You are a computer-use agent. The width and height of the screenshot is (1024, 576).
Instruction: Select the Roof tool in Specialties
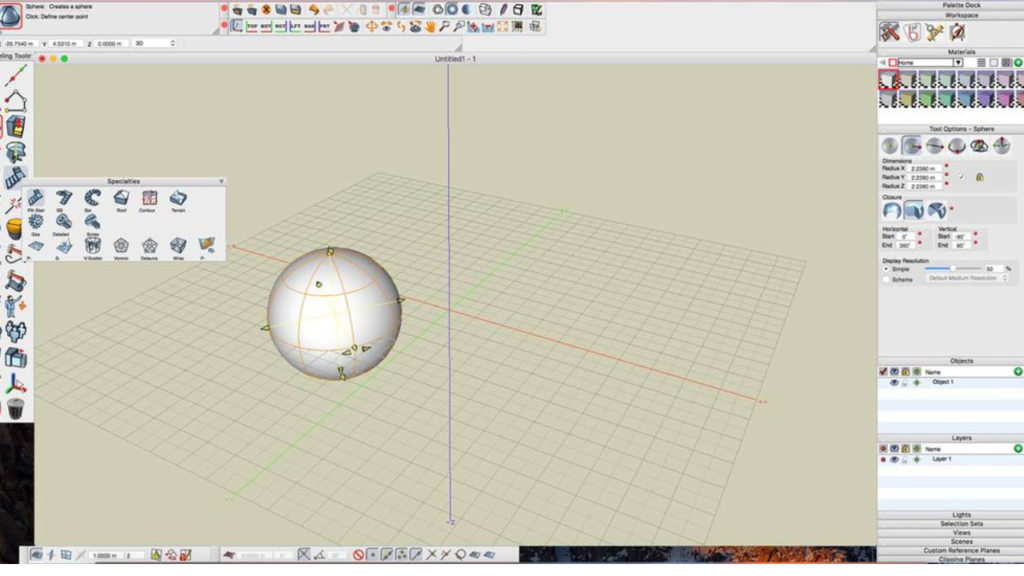(121, 198)
